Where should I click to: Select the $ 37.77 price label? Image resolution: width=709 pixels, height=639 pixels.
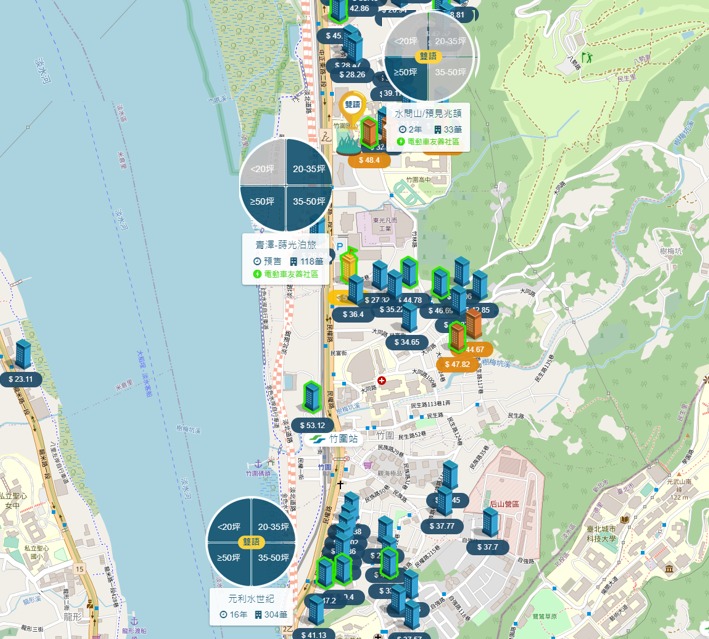pyautogui.click(x=442, y=526)
